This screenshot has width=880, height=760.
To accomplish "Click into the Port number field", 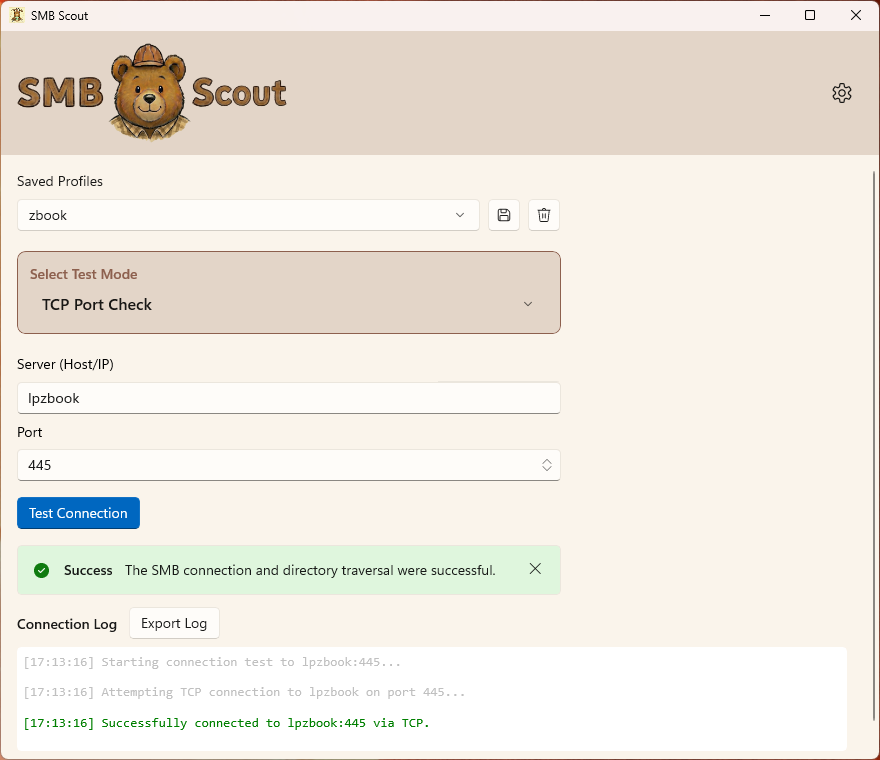I will coord(270,465).
